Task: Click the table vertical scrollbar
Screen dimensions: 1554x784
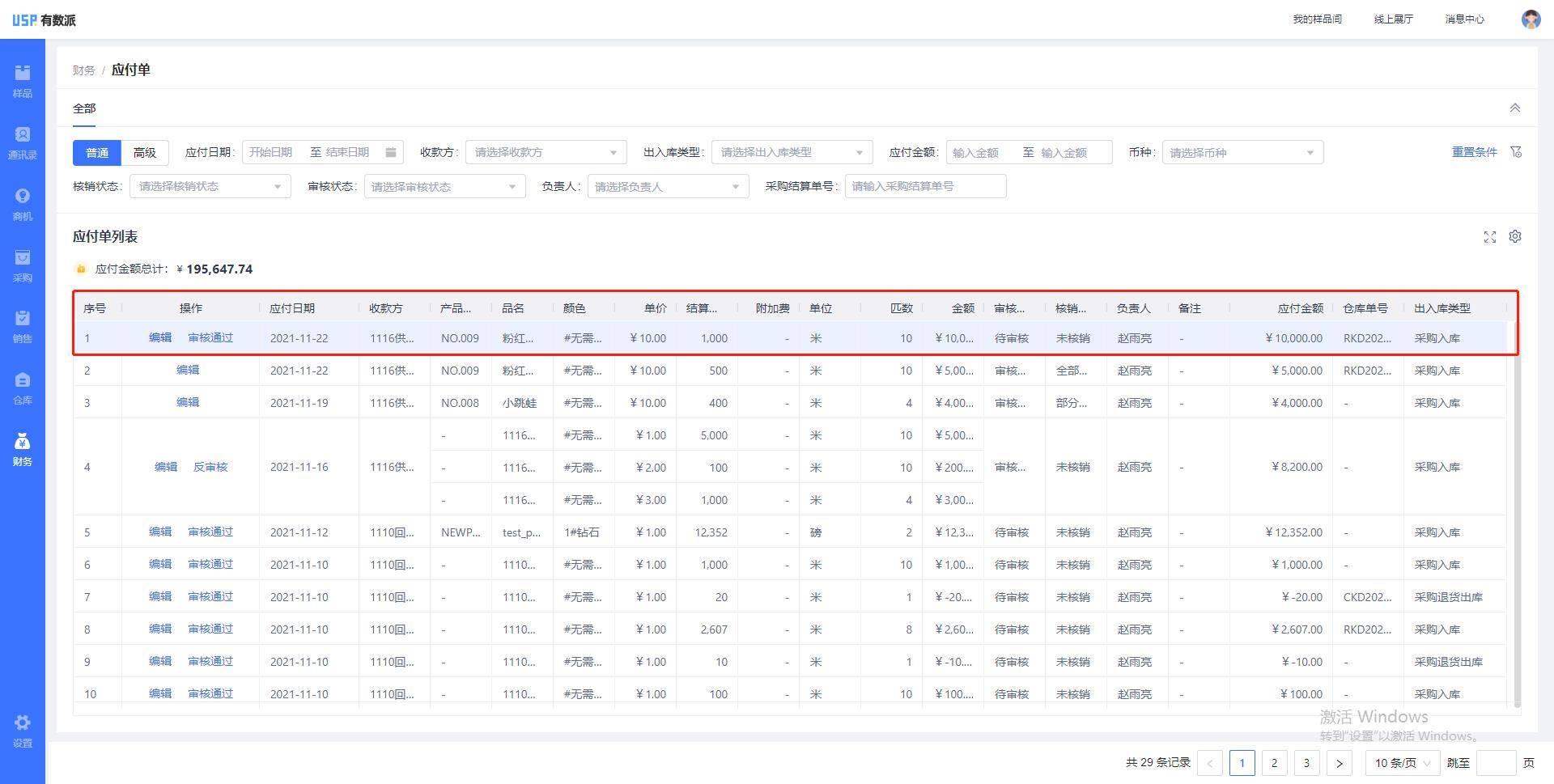Action: (x=1517, y=514)
